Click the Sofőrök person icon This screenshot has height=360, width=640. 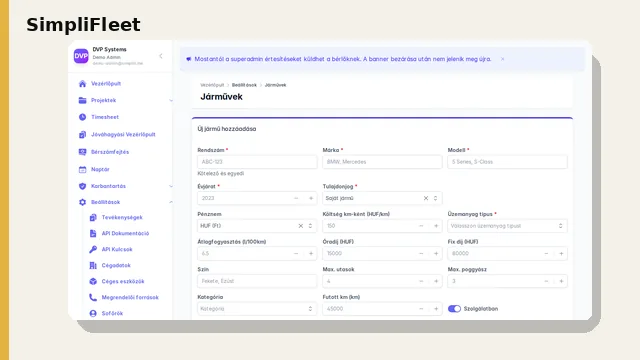tap(93, 313)
